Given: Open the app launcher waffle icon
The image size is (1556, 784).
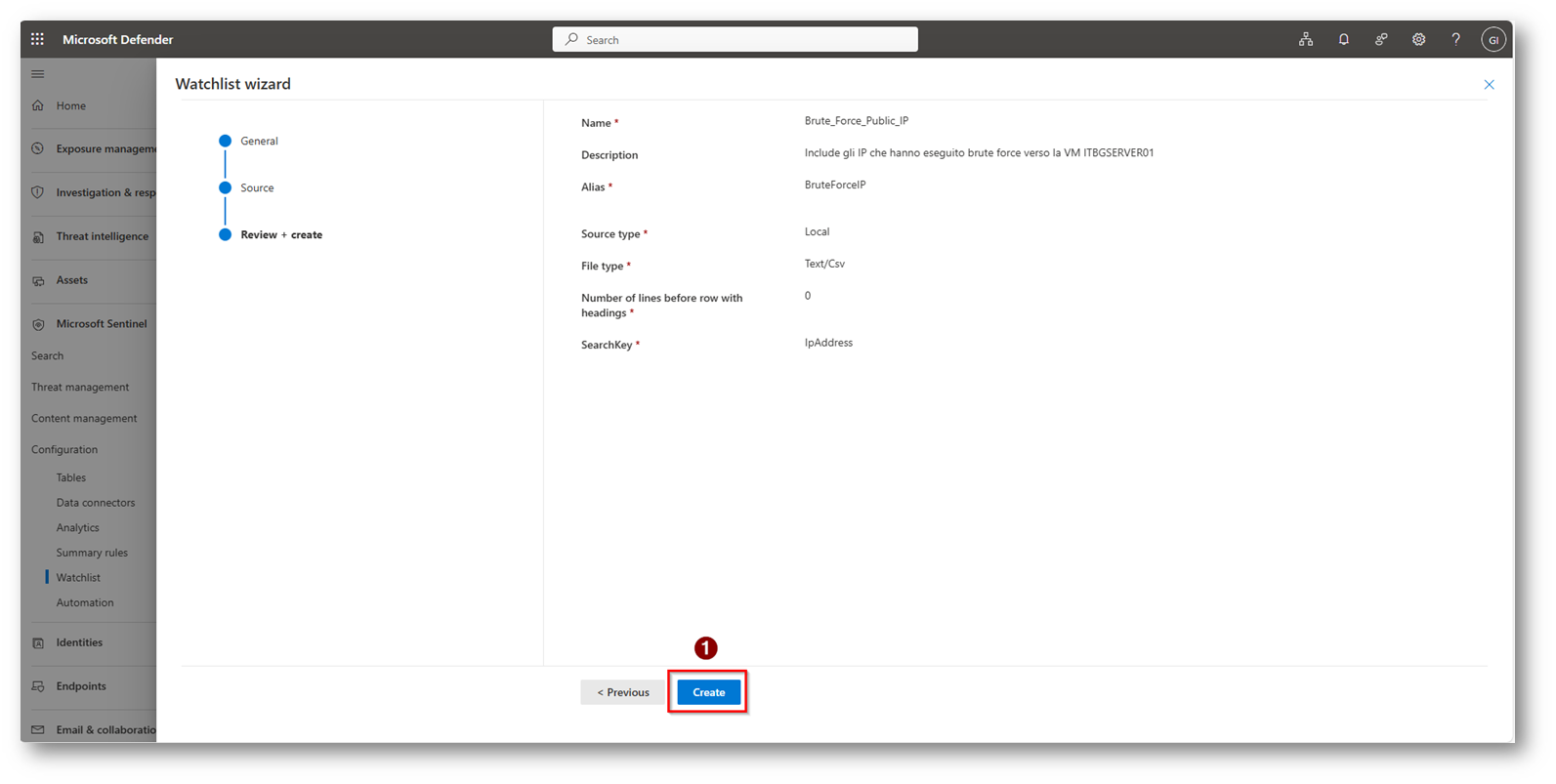Looking at the screenshot, I should 37,39.
